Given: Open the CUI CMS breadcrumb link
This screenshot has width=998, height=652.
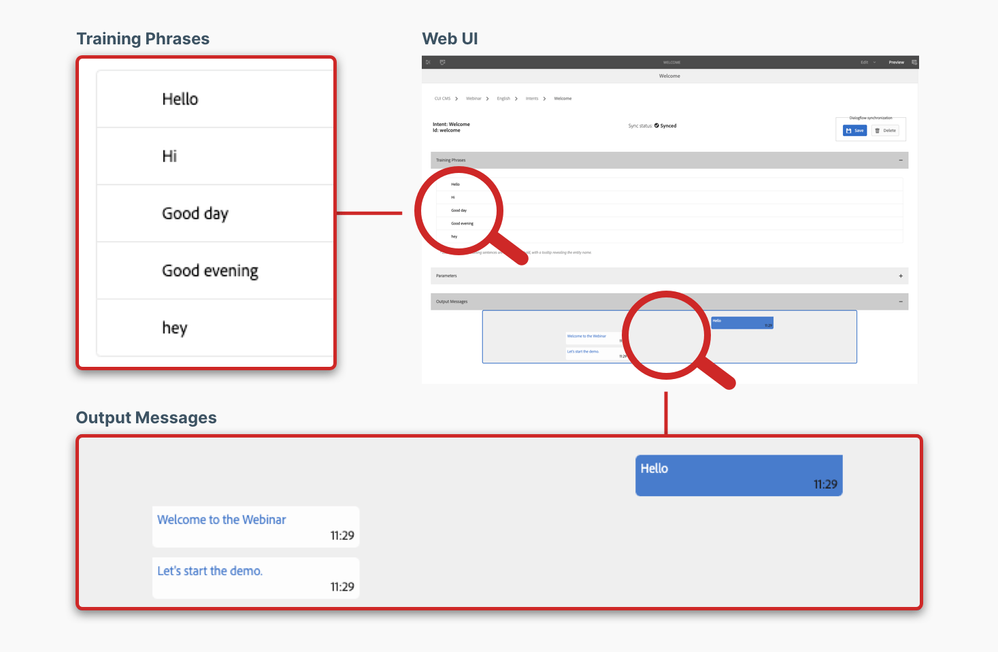Looking at the screenshot, I should pyautogui.click(x=442, y=99).
